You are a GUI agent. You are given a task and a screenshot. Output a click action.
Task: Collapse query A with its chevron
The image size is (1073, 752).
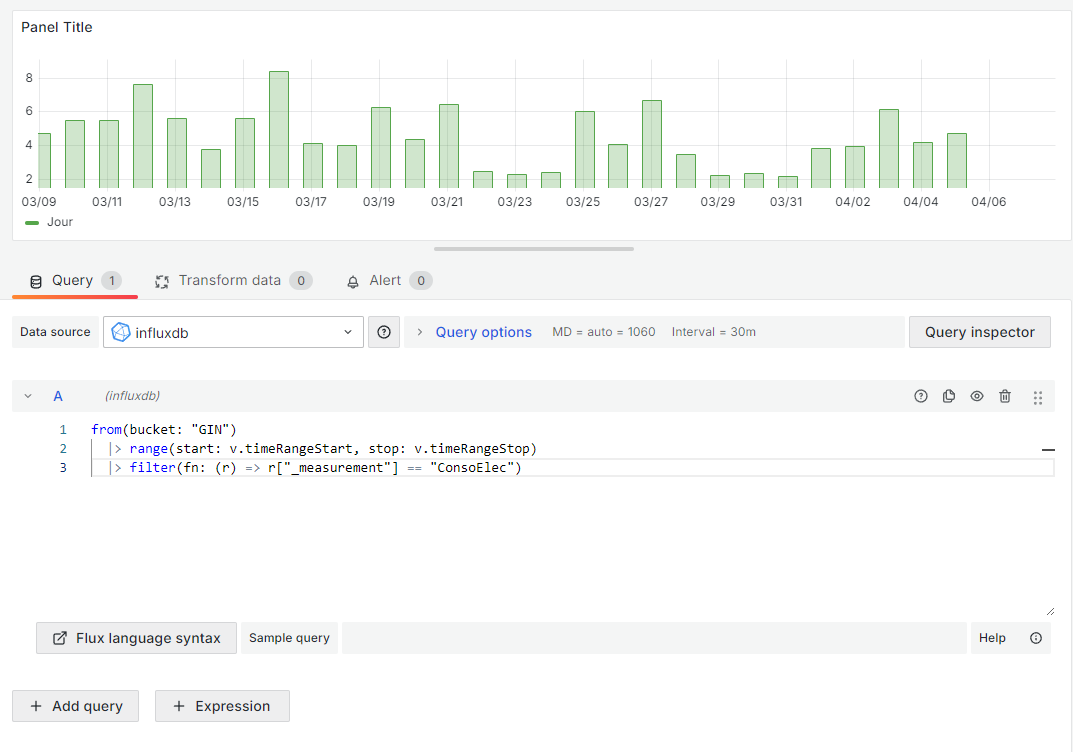point(28,396)
